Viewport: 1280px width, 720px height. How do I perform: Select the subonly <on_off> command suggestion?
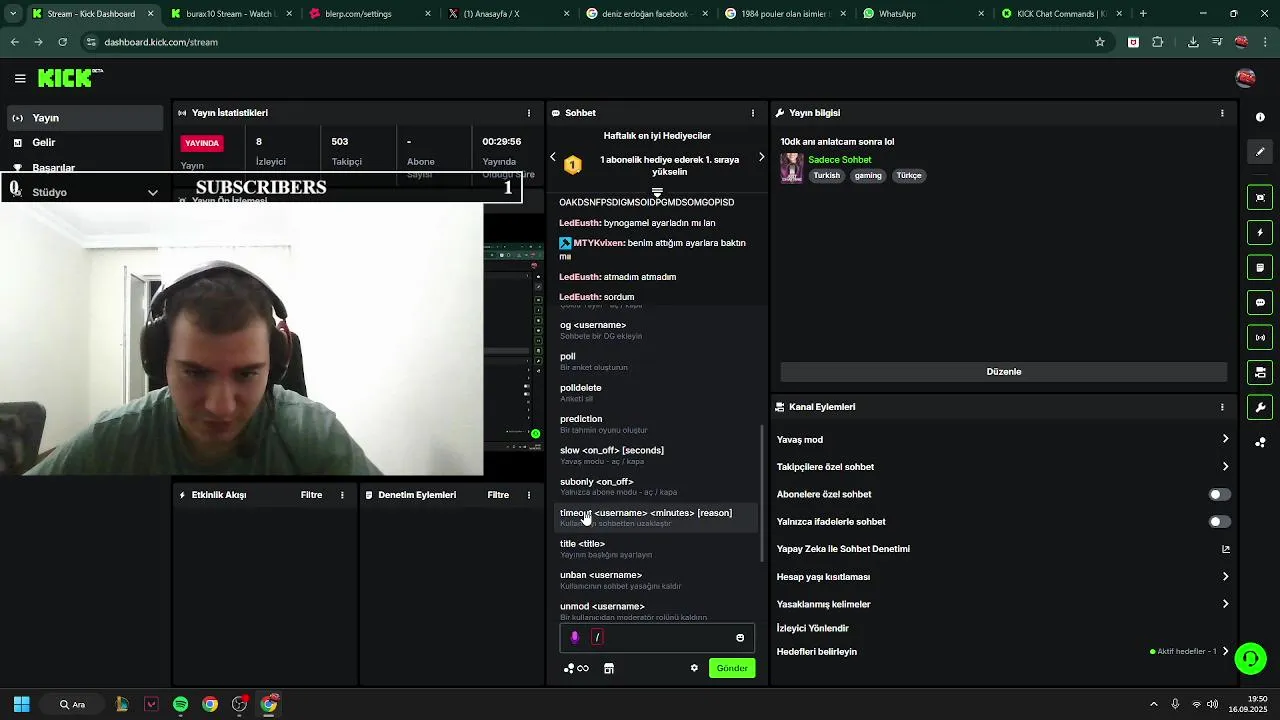pos(656,486)
